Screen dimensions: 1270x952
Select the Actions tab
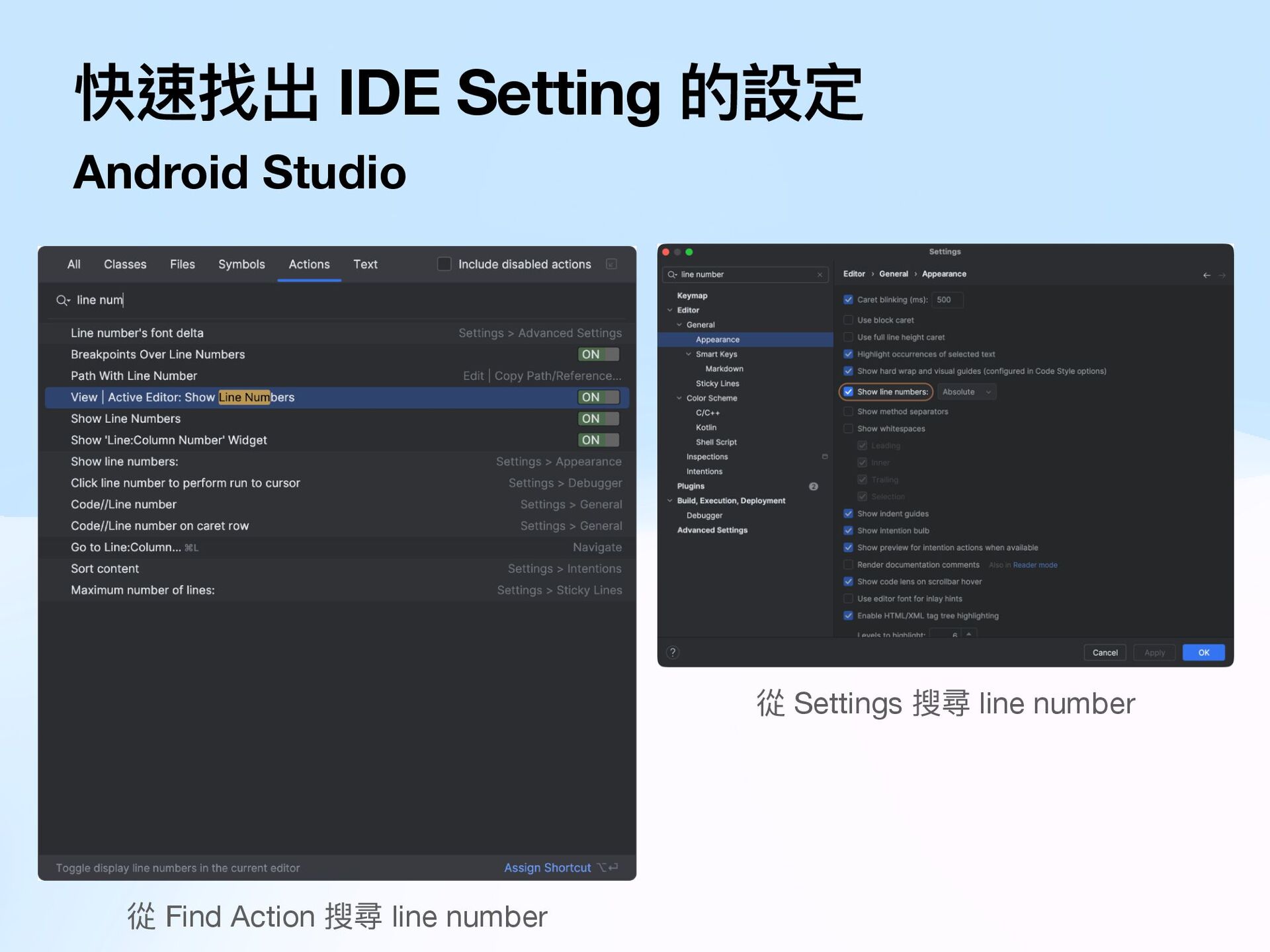309,264
